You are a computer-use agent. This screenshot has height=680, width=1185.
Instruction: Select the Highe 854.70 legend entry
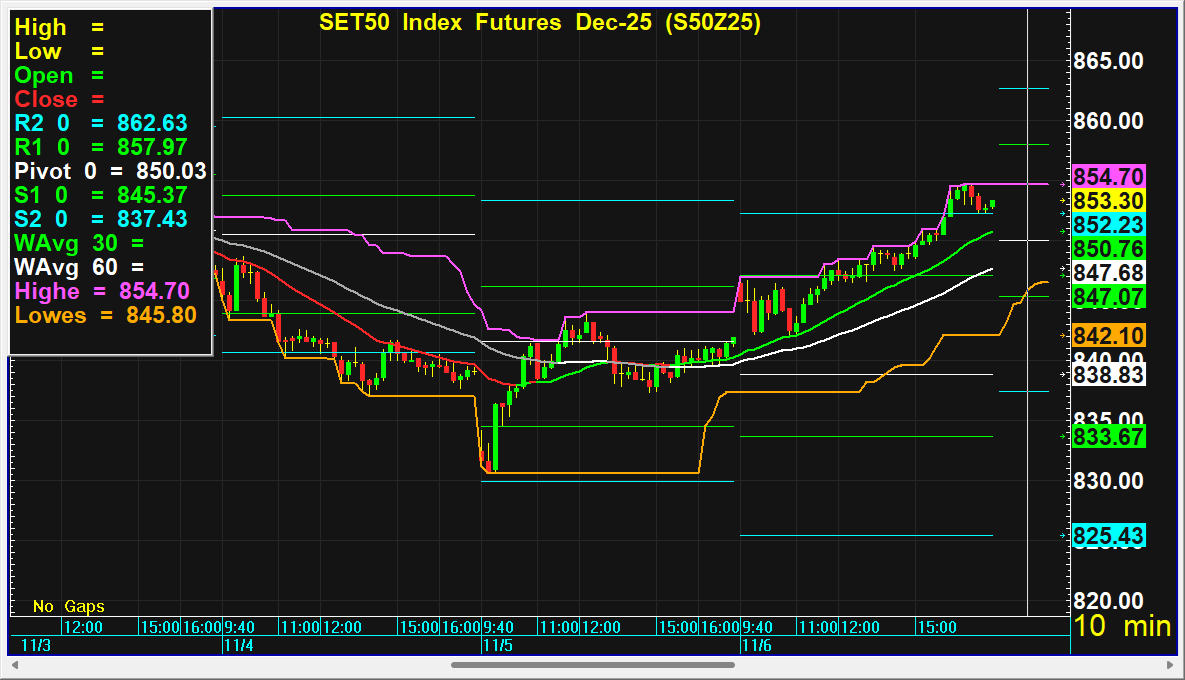101,291
